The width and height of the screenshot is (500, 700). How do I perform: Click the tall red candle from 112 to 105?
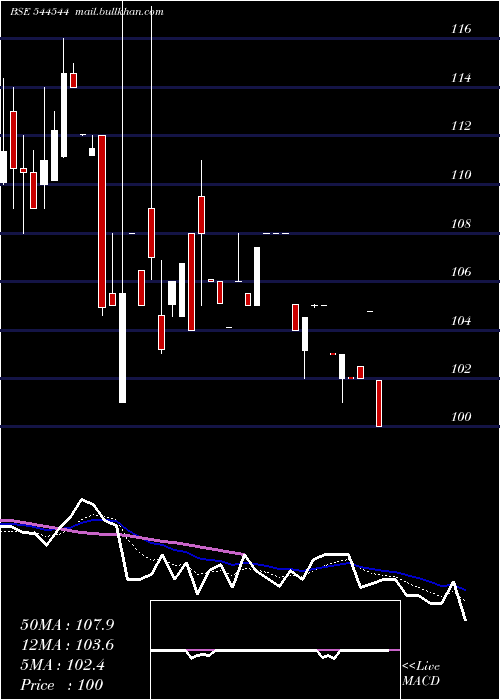tap(102, 221)
